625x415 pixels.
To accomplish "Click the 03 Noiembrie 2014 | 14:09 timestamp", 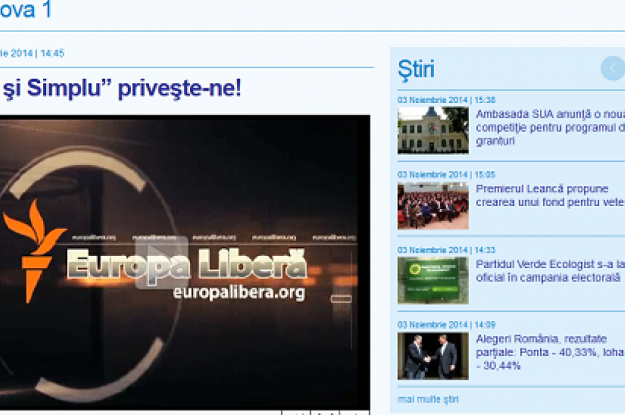I will (446, 325).
